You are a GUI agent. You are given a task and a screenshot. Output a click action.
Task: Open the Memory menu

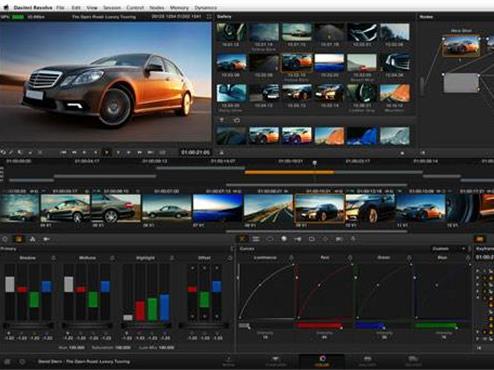tap(179, 7)
